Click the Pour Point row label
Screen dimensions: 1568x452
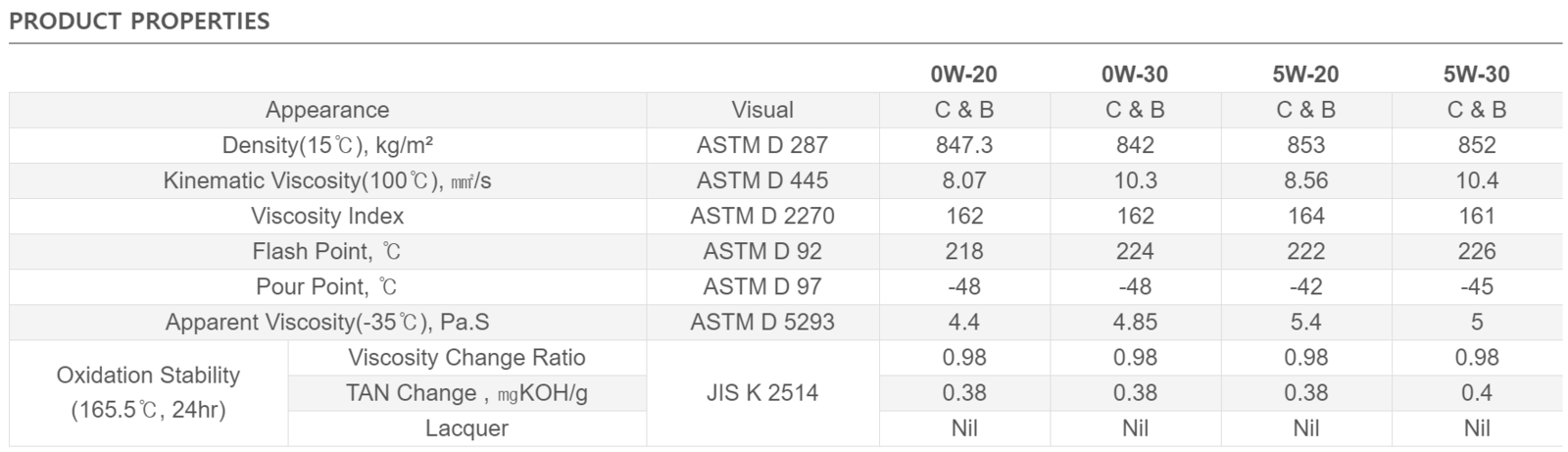pyautogui.click(x=327, y=286)
